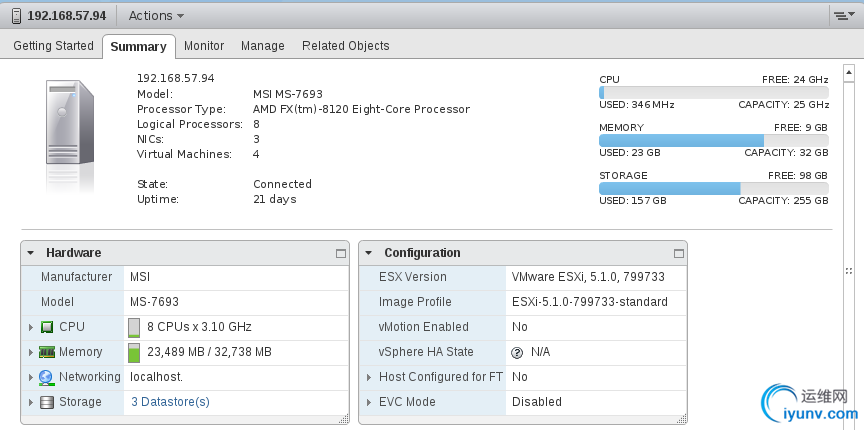This screenshot has width=864, height=430.
Task: Click the 192.168.57.94 header title
Action: pyautogui.click(x=67, y=15)
